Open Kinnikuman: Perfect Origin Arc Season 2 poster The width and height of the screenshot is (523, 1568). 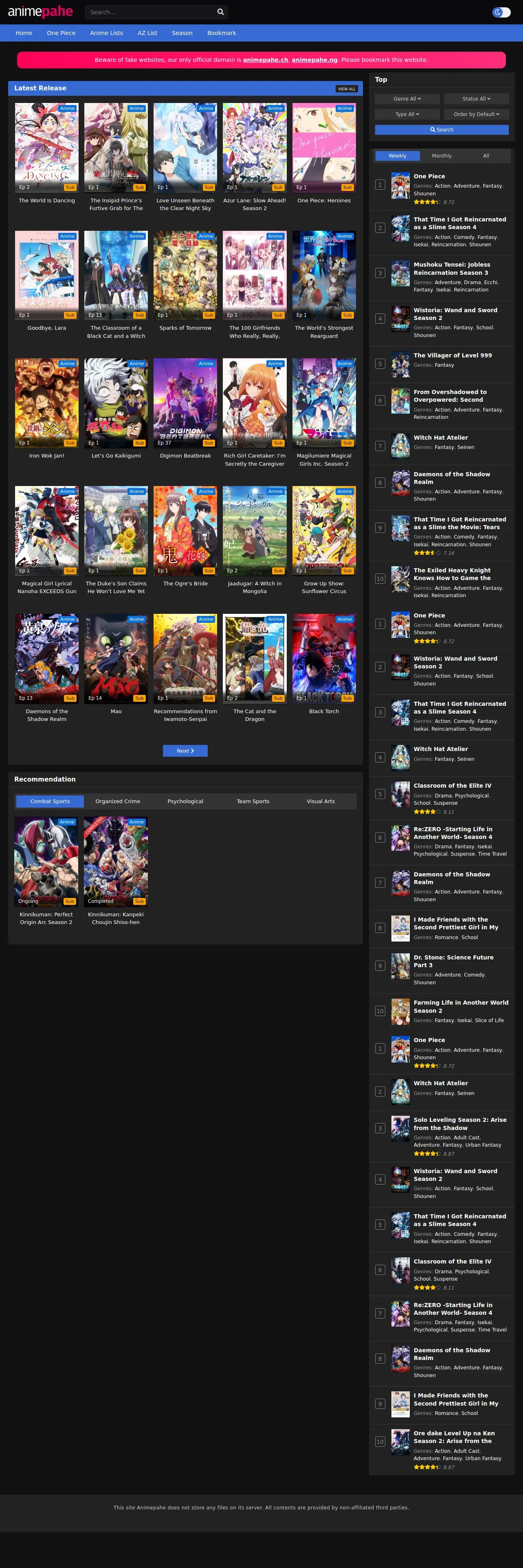pyautogui.click(x=46, y=862)
